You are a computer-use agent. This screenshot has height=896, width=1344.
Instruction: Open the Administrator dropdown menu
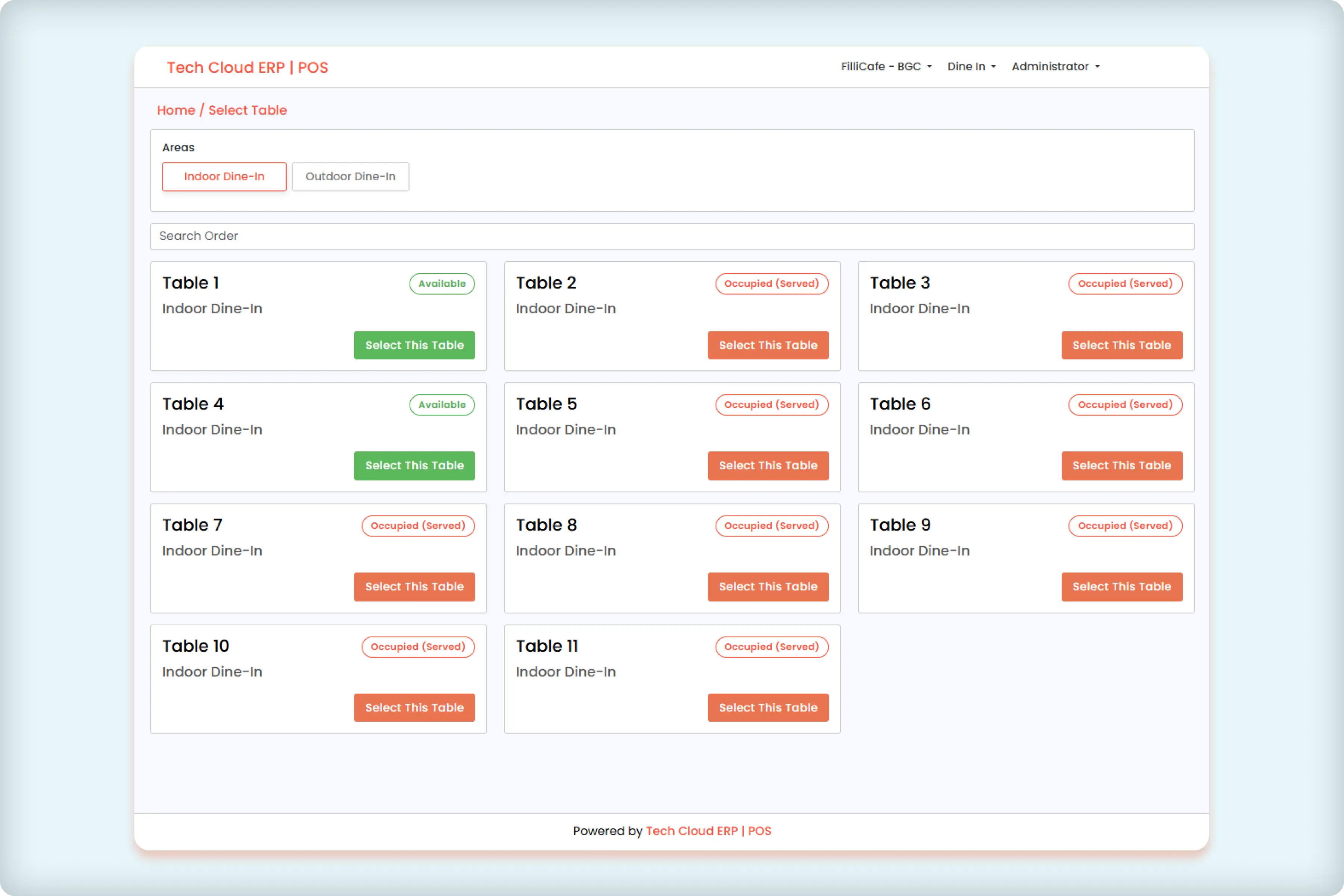click(1054, 66)
